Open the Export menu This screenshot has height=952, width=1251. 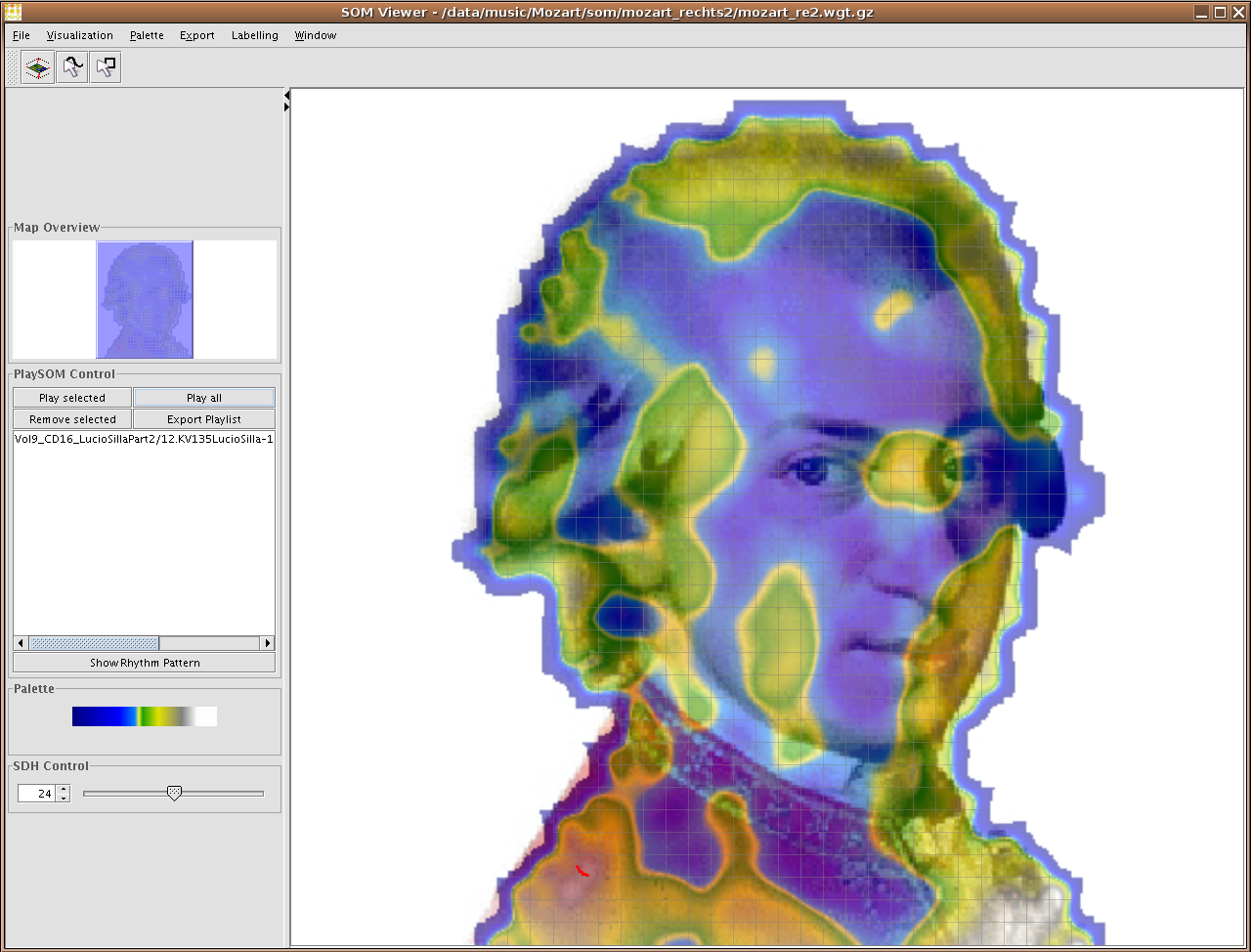coord(196,35)
